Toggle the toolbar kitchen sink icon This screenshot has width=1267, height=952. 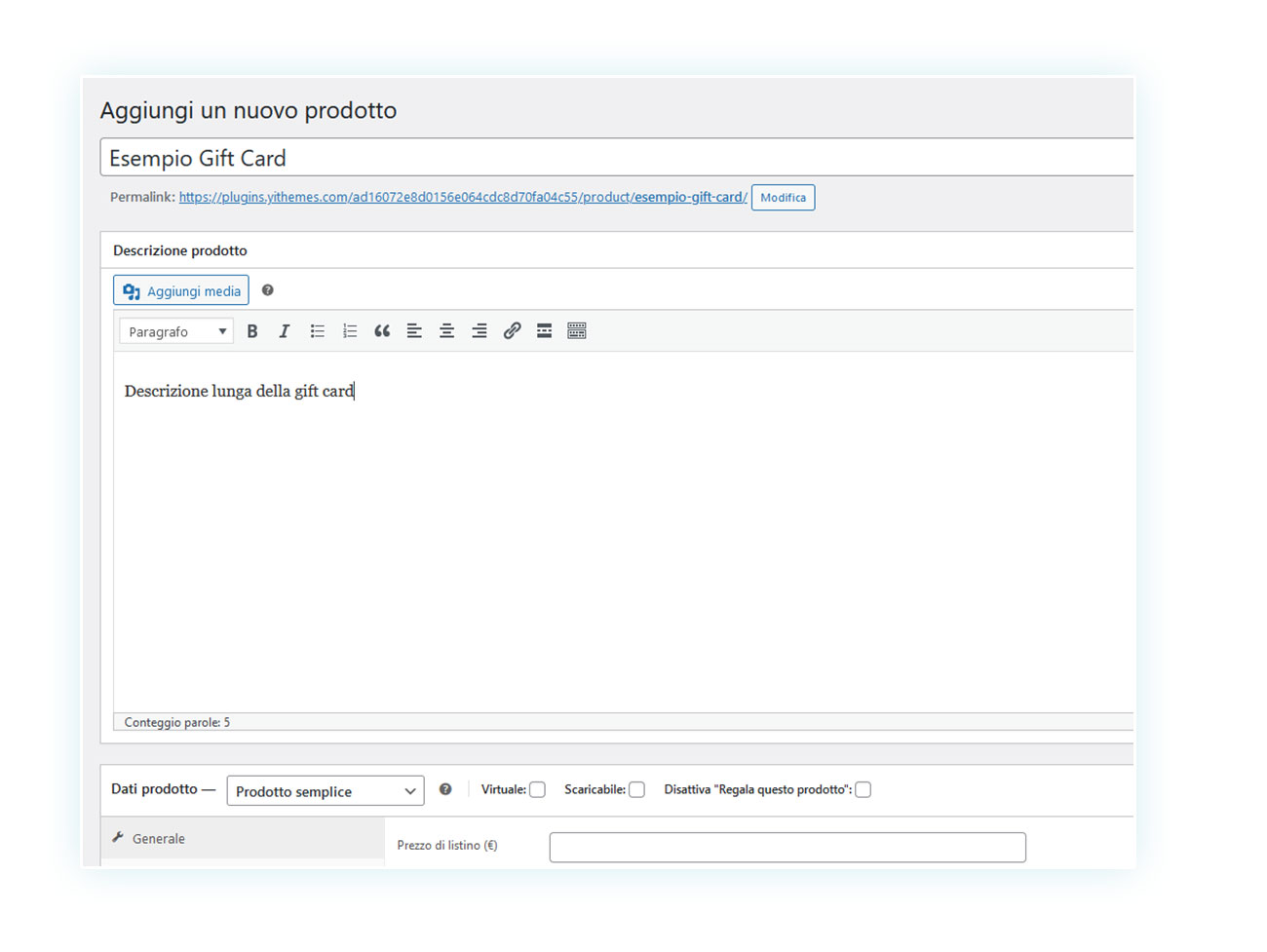coord(577,331)
